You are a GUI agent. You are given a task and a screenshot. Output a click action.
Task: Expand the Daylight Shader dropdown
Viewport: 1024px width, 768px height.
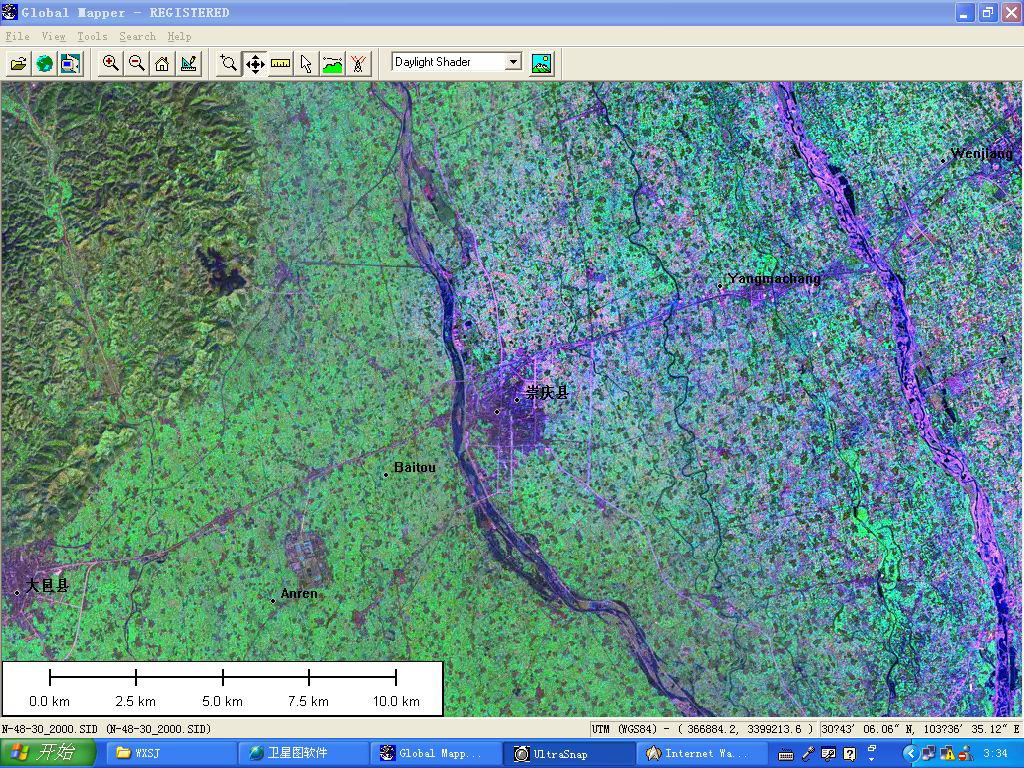click(513, 62)
